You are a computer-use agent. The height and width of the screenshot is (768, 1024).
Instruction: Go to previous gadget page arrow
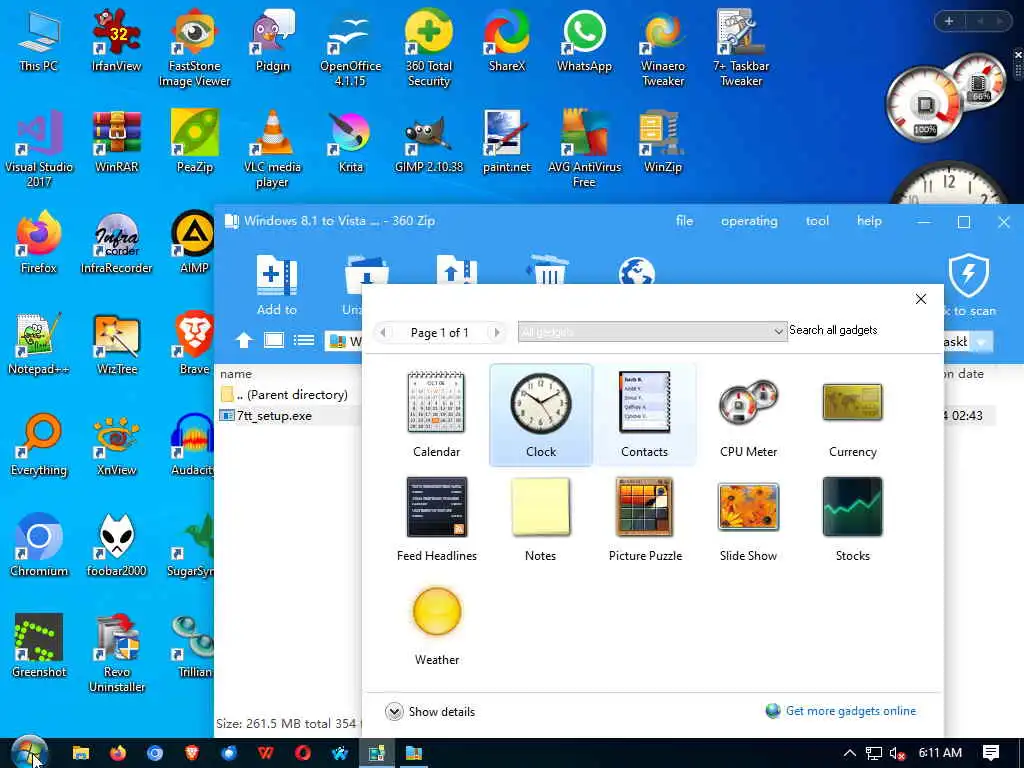[x=383, y=332]
